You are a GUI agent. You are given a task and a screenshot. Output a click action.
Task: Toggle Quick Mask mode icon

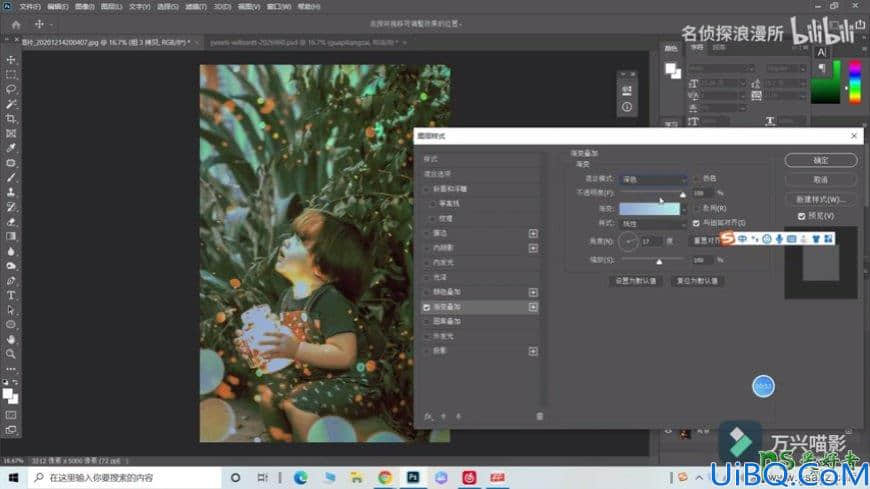click(11, 415)
